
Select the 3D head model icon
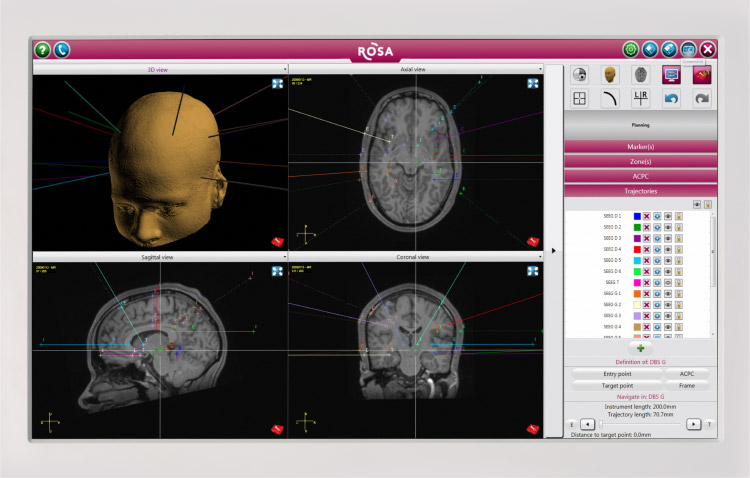point(608,74)
